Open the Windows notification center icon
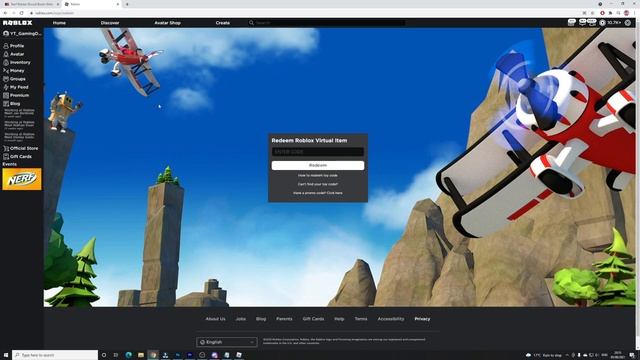This screenshot has width=640, height=360. (632, 355)
